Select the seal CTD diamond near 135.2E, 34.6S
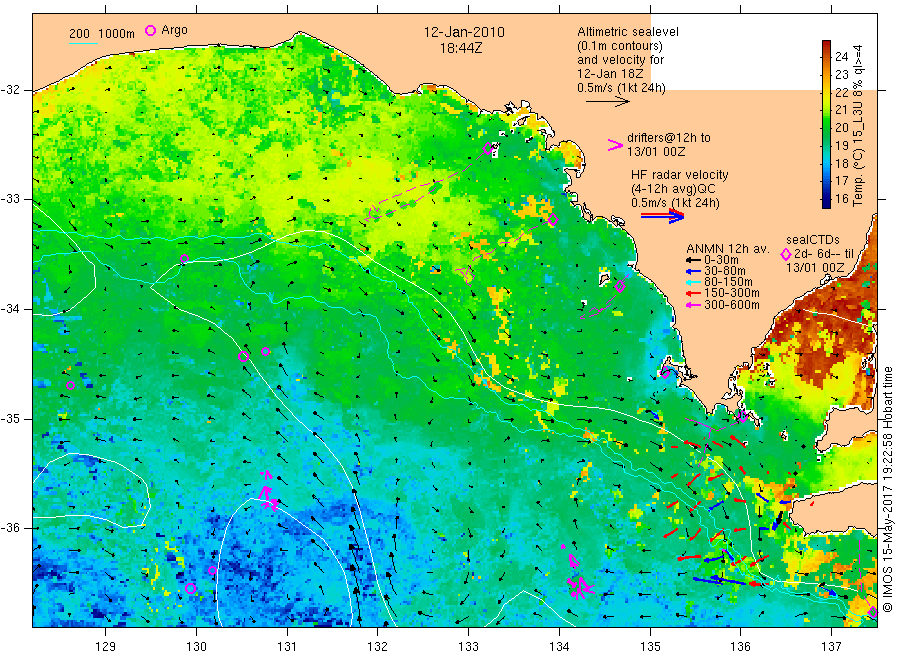The height and width of the screenshot is (660, 900). point(665,374)
